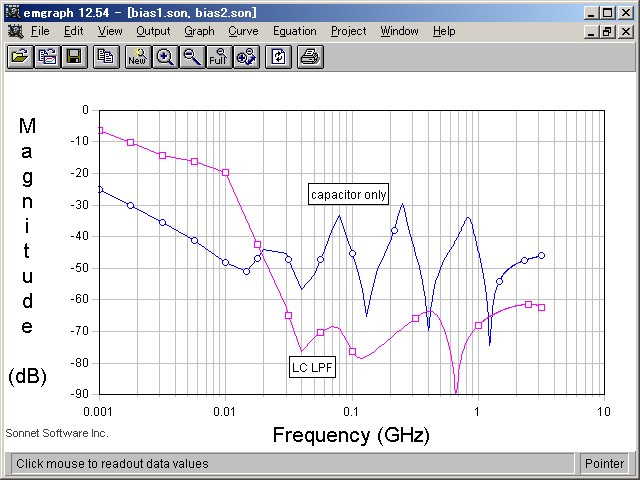Click the 'capacitor only' curve label

point(348,194)
